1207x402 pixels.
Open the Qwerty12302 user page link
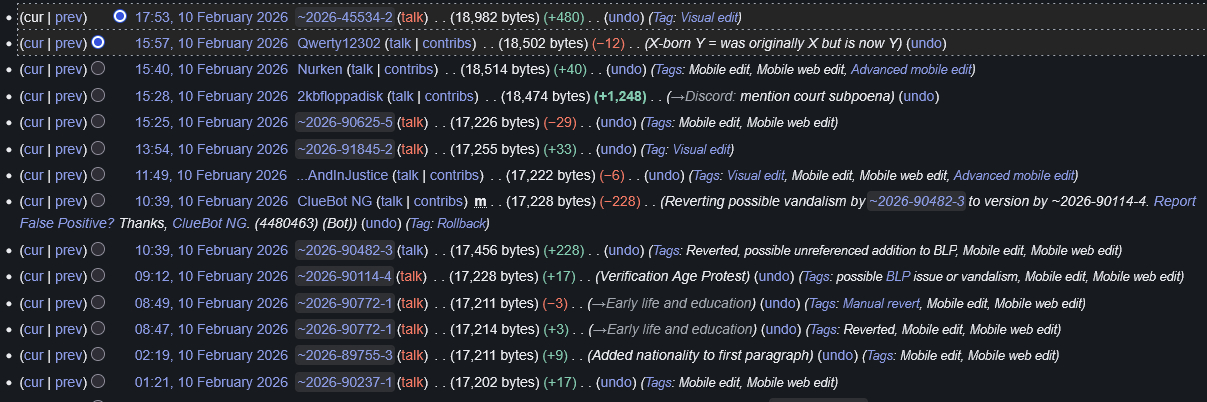click(338, 44)
